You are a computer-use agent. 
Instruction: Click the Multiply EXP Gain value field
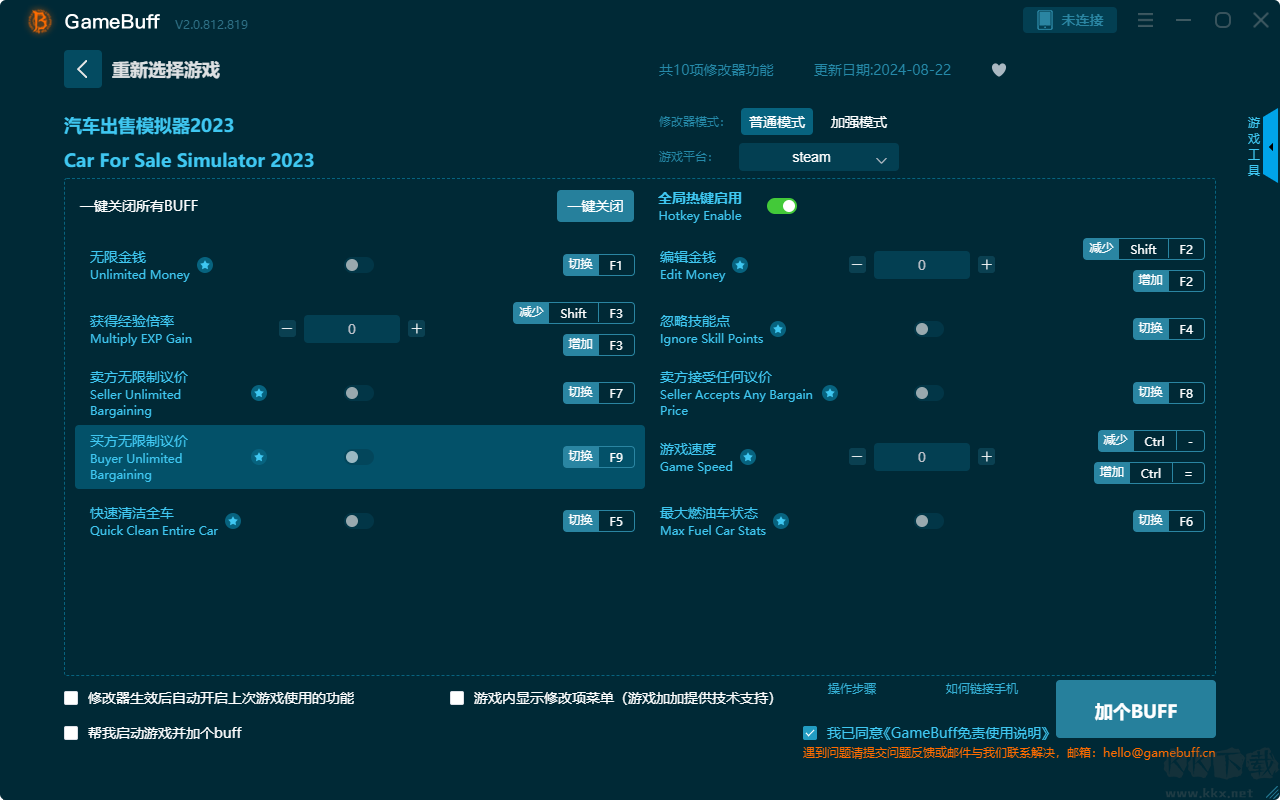pos(352,329)
